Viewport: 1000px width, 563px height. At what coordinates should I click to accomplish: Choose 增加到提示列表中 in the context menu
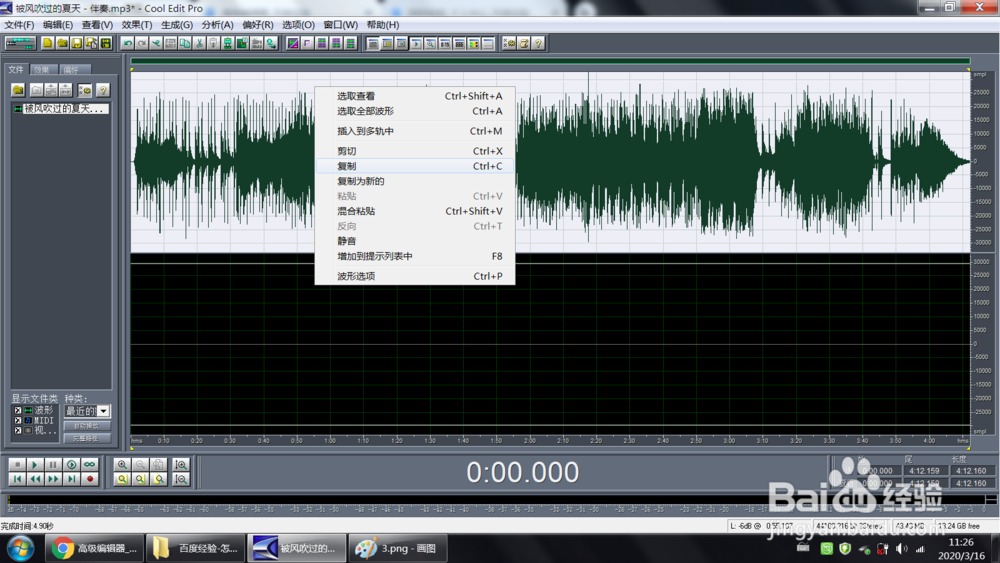coord(415,256)
